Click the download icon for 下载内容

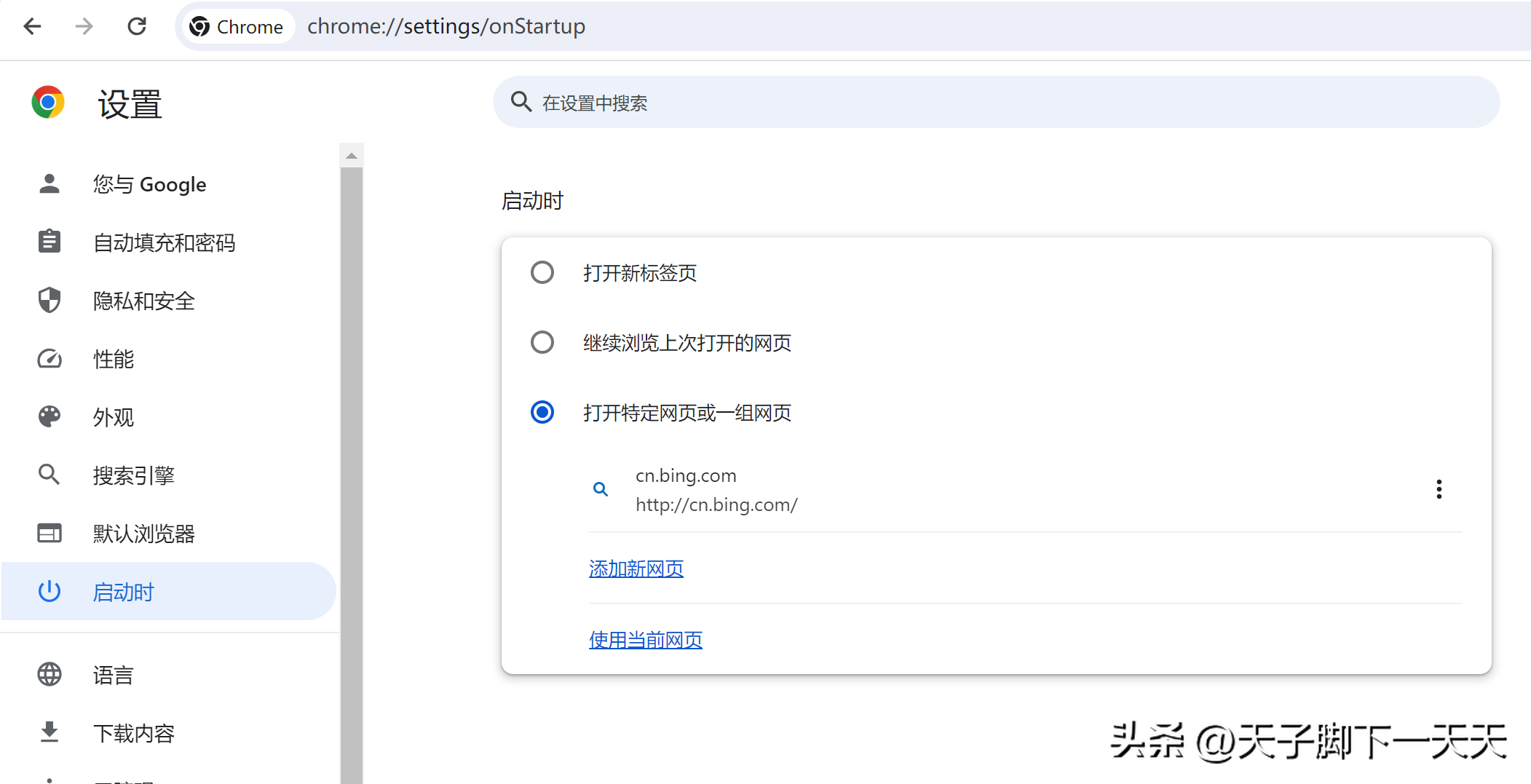(50, 732)
